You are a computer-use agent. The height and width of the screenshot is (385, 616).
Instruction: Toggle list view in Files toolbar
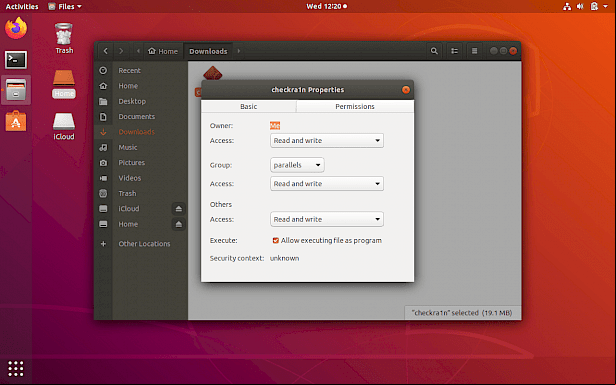(x=455, y=51)
